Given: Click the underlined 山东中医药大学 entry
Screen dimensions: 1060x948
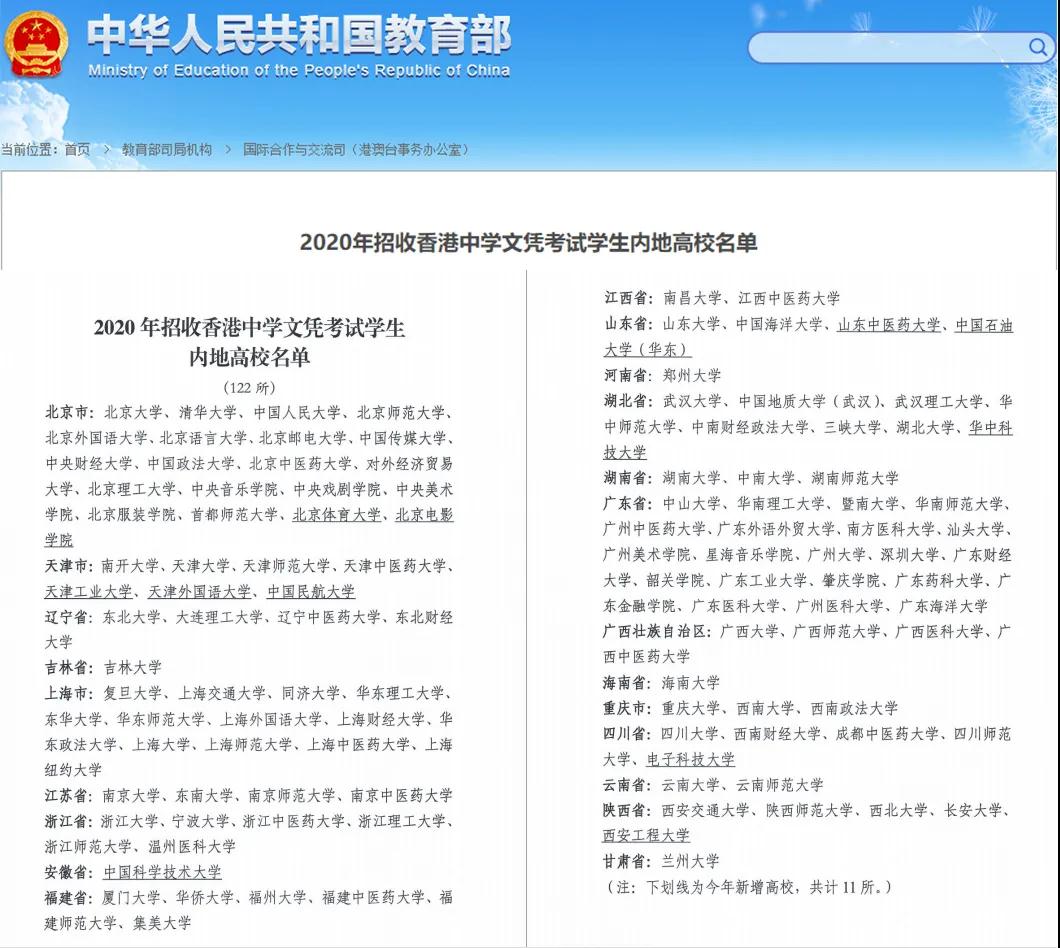Looking at the screenshot, I should (889, 325).
